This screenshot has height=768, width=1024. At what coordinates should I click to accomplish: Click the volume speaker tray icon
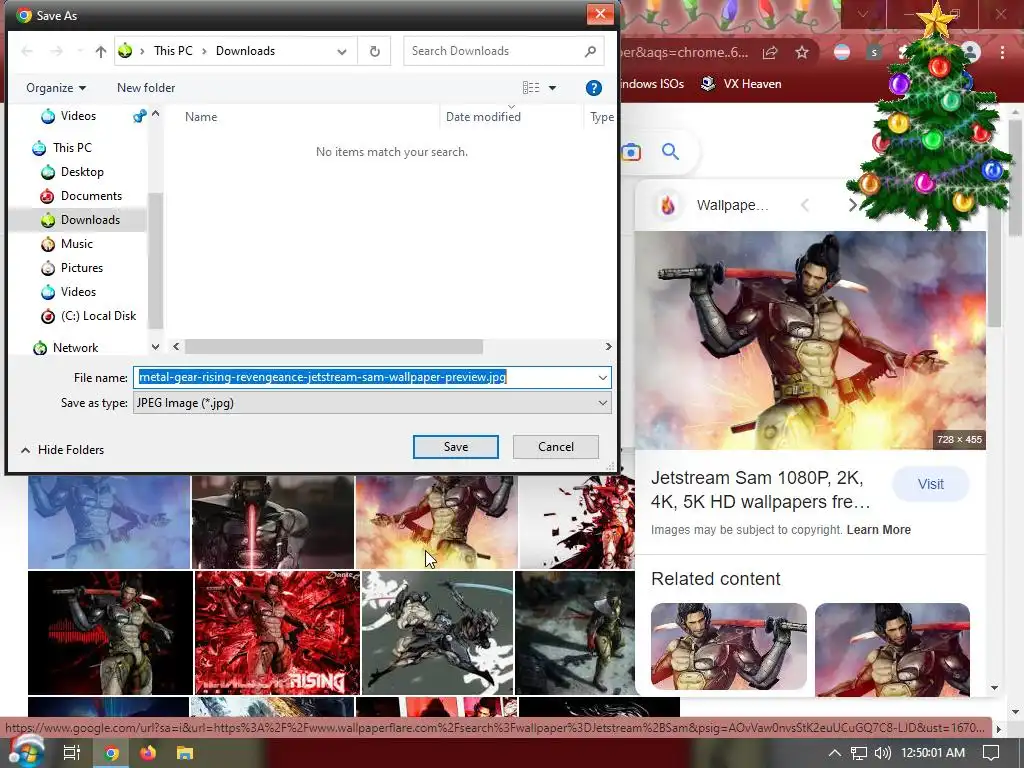(x=882, y=753)
